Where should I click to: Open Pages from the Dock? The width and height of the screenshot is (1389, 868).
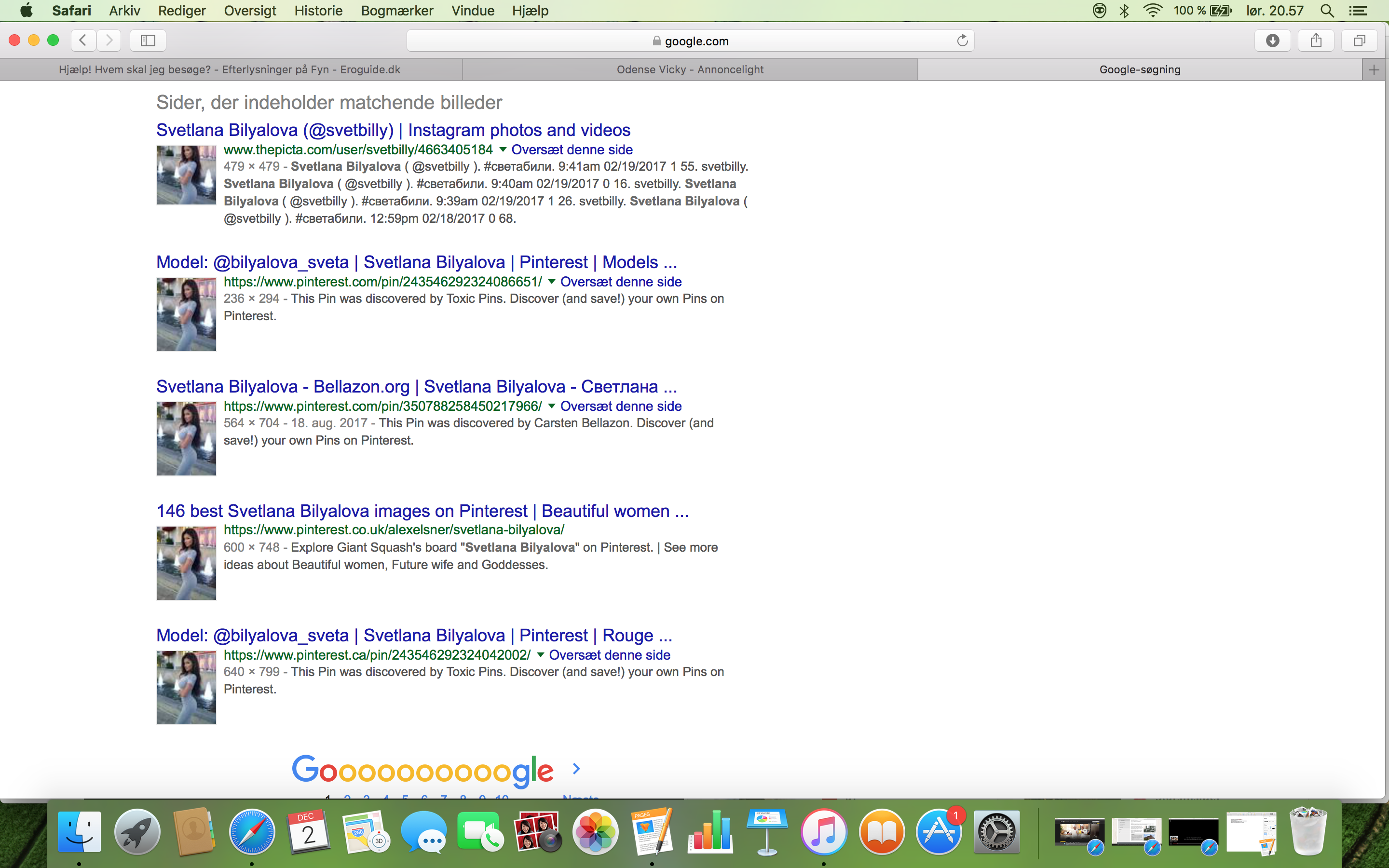[652, 832]
